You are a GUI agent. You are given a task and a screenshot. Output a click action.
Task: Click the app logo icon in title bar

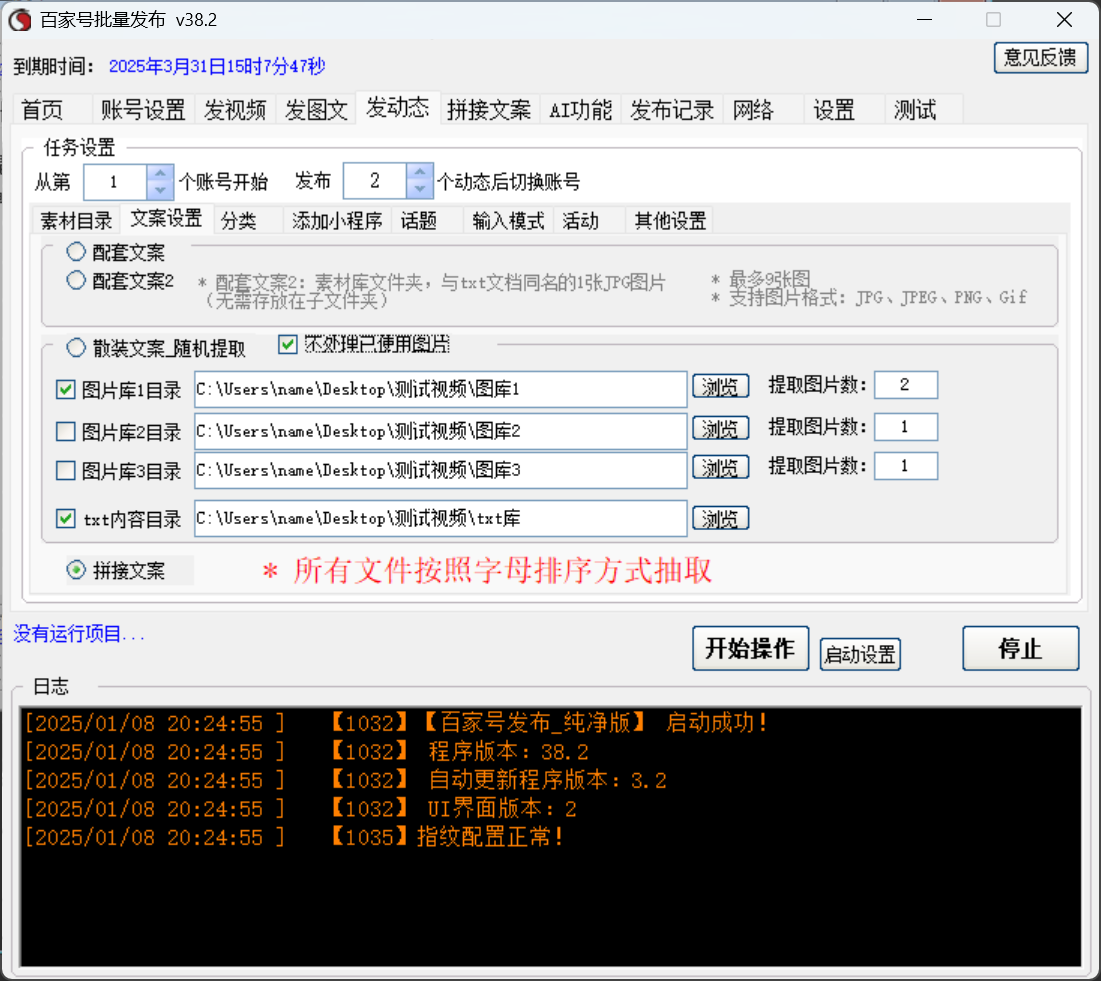[20, 20]
